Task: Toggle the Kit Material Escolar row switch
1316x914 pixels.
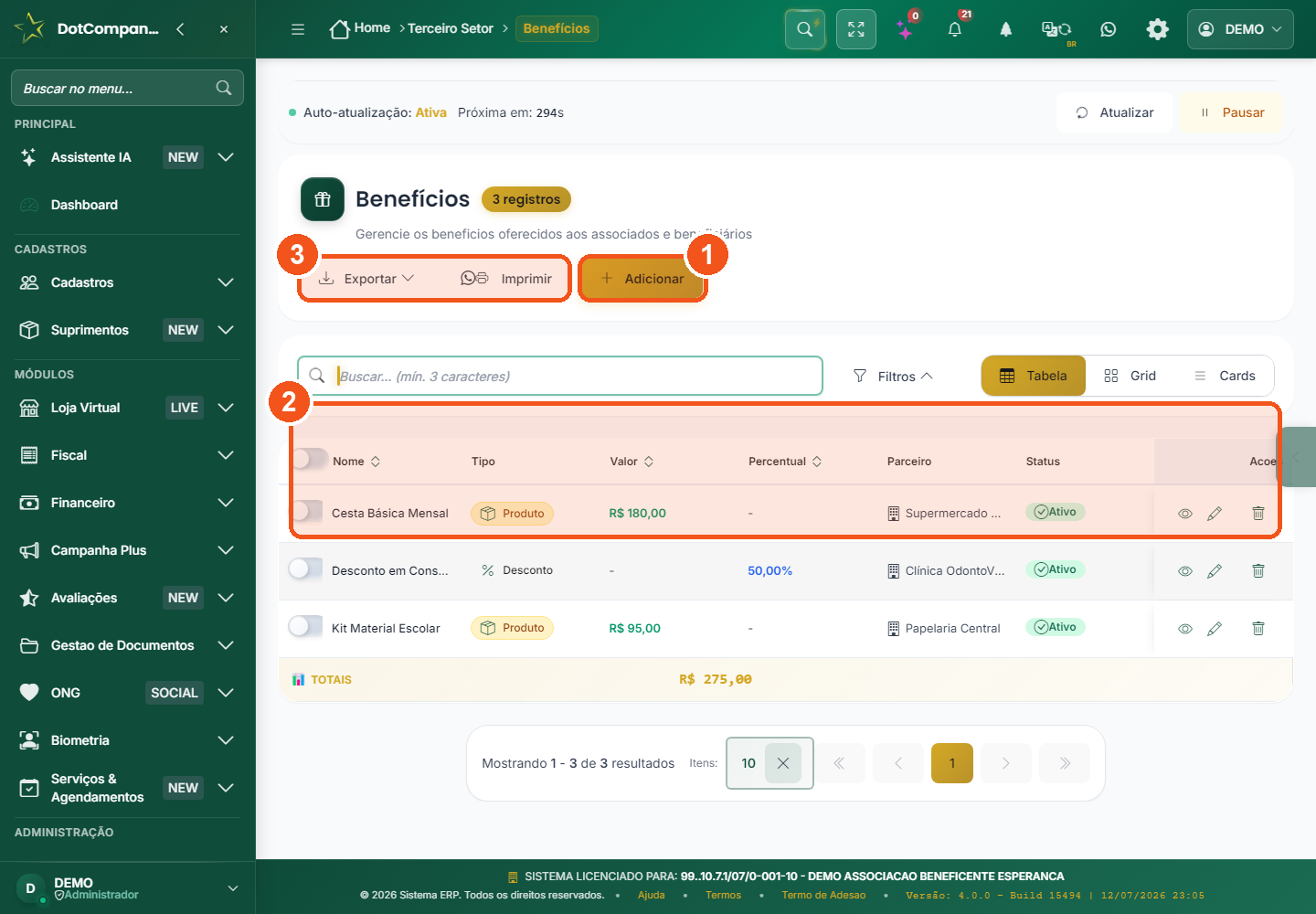Action: (x=305, y=626)
